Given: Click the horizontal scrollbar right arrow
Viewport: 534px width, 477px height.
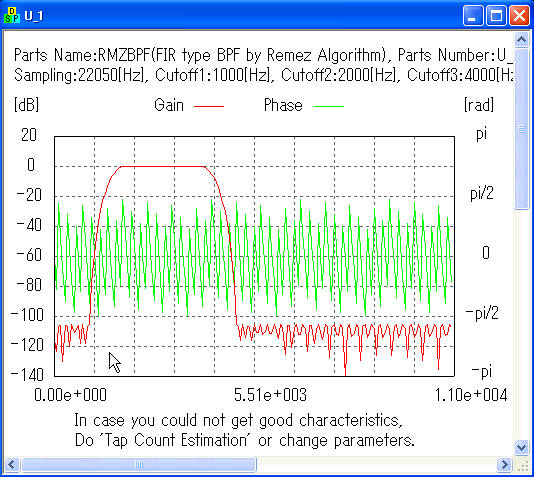Looking at the screenshot, I should tap(504, 464).
